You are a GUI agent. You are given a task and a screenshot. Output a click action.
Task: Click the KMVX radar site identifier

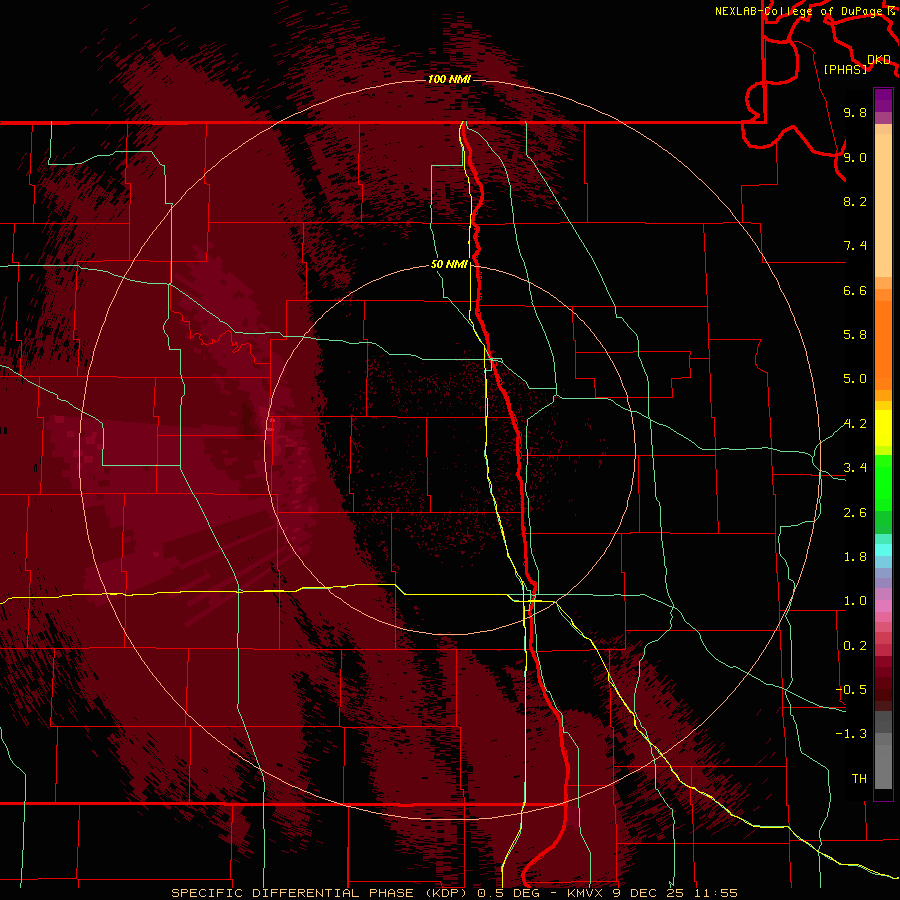click(x=585, y=893)
